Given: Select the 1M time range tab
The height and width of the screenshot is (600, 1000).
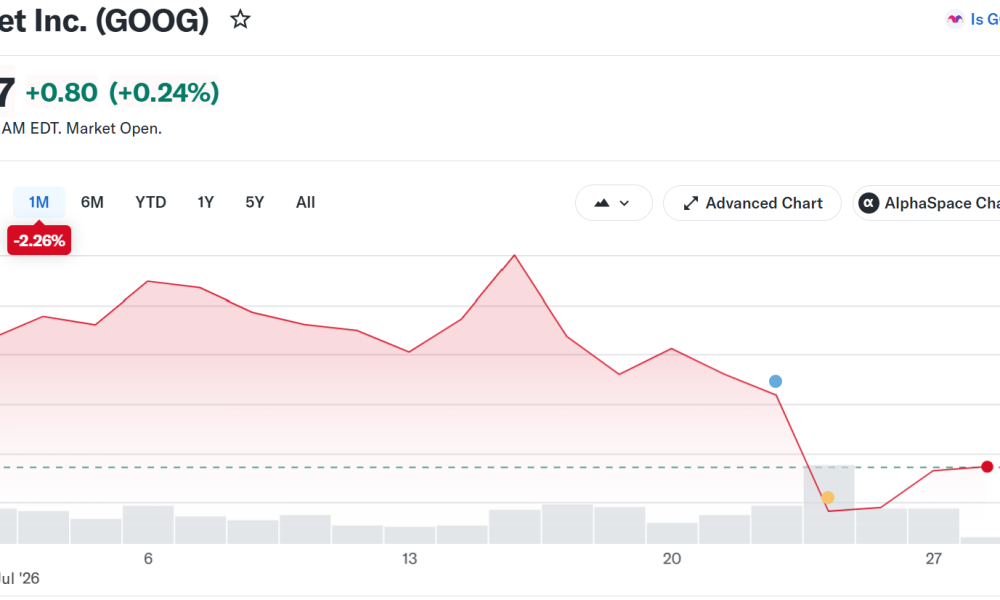Looking at the screenshot, I should tap(39, 203).
